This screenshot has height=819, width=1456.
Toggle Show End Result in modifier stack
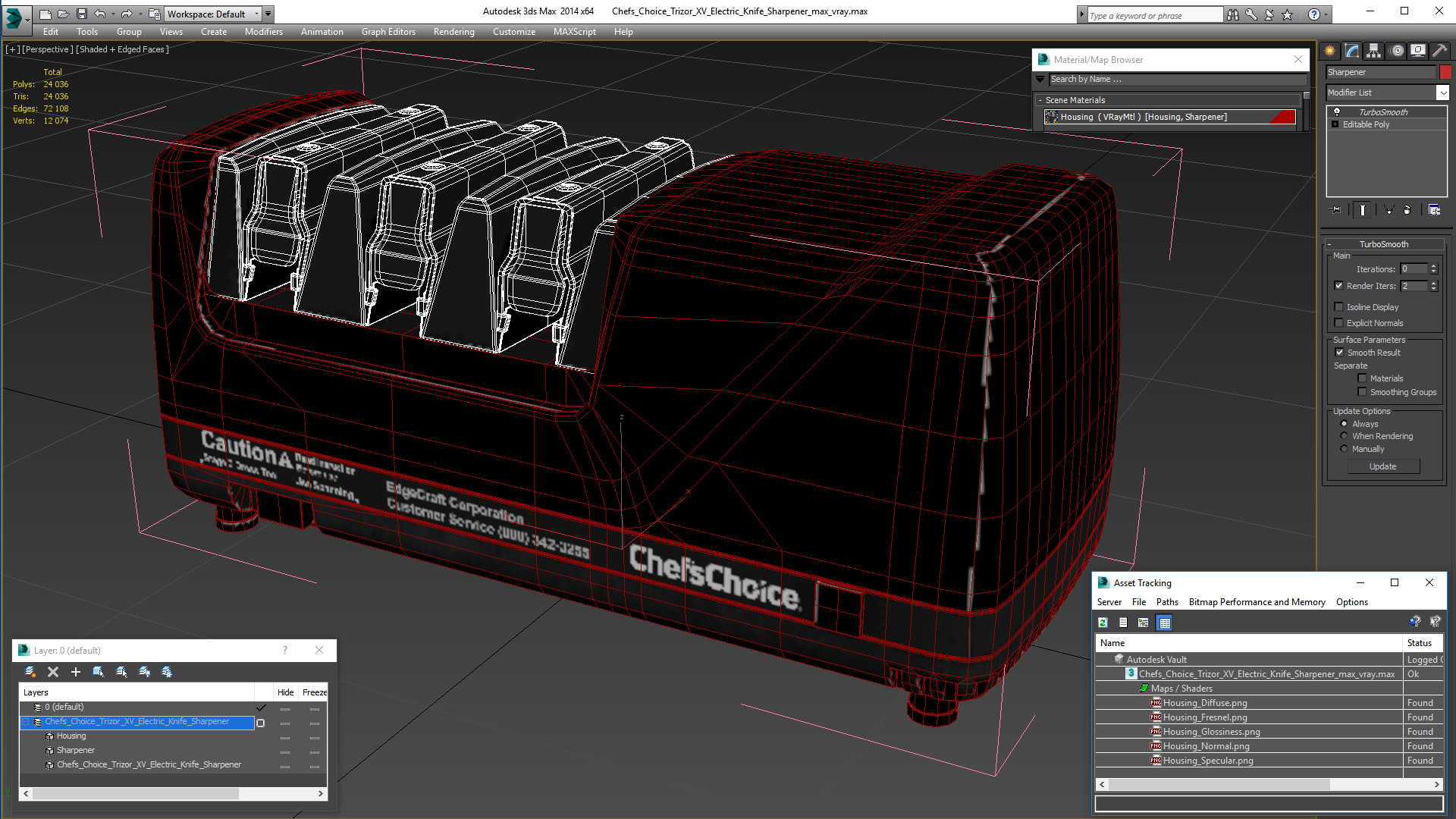[x=1363, y=210]
